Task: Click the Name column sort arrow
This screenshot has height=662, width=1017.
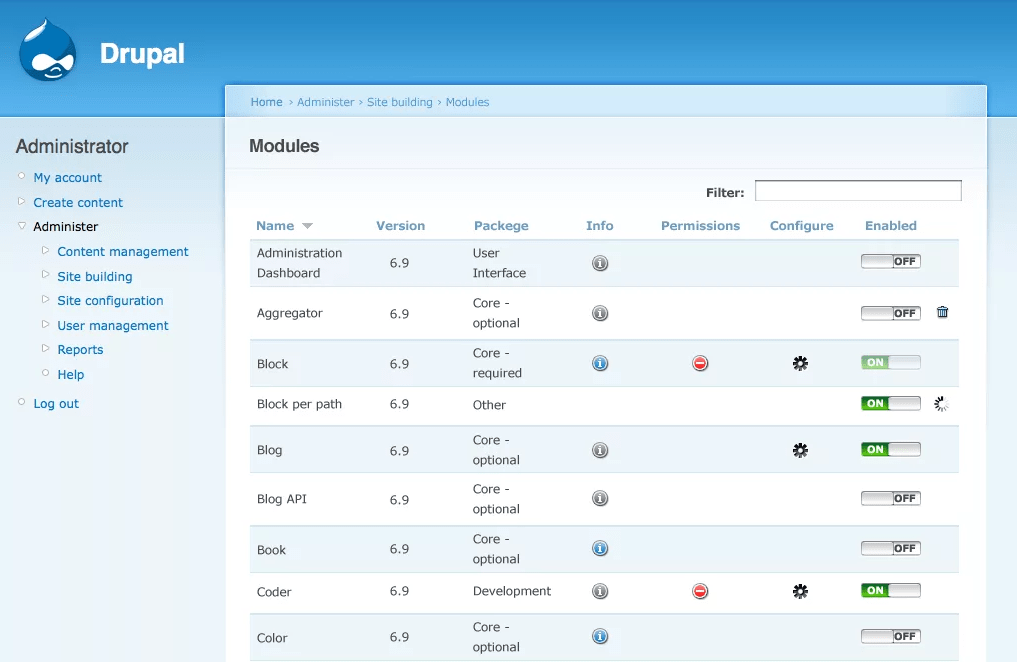Action: click(307, 226)
